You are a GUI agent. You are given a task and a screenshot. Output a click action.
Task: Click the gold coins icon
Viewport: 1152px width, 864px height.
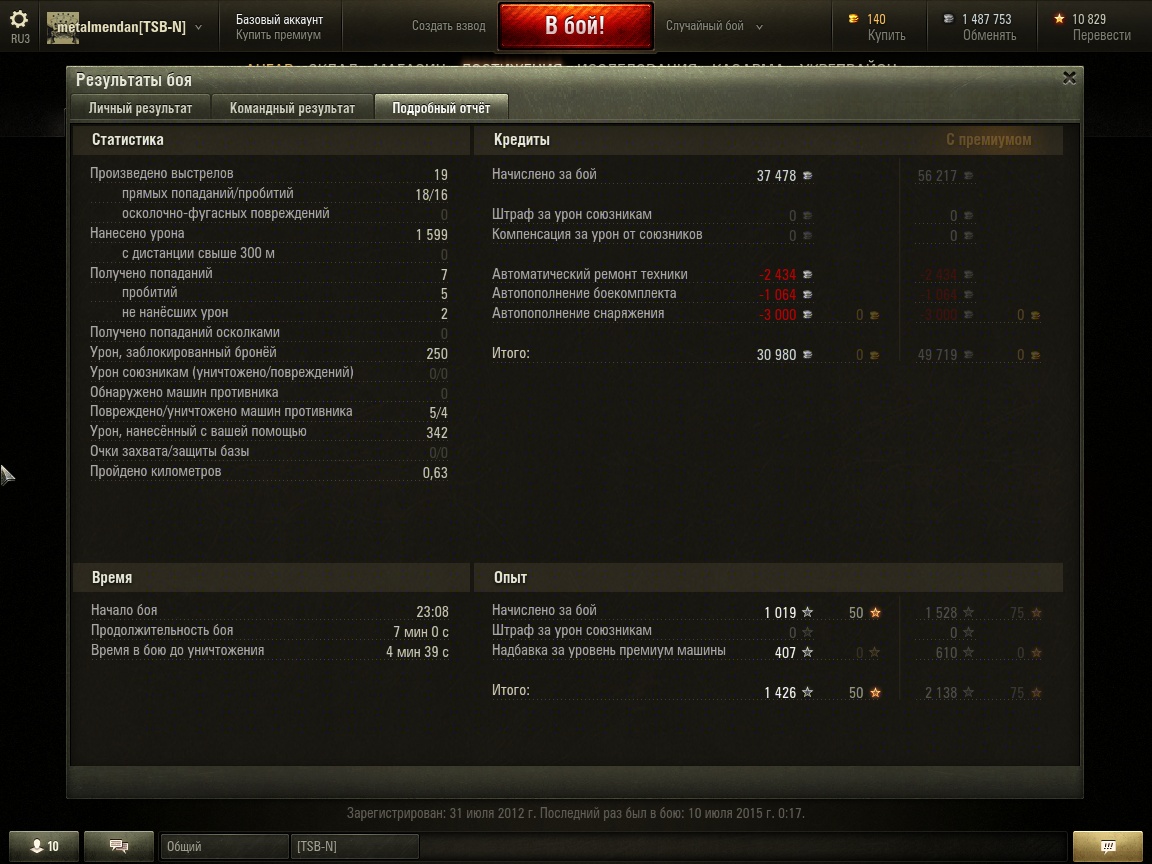click(853, 19)
